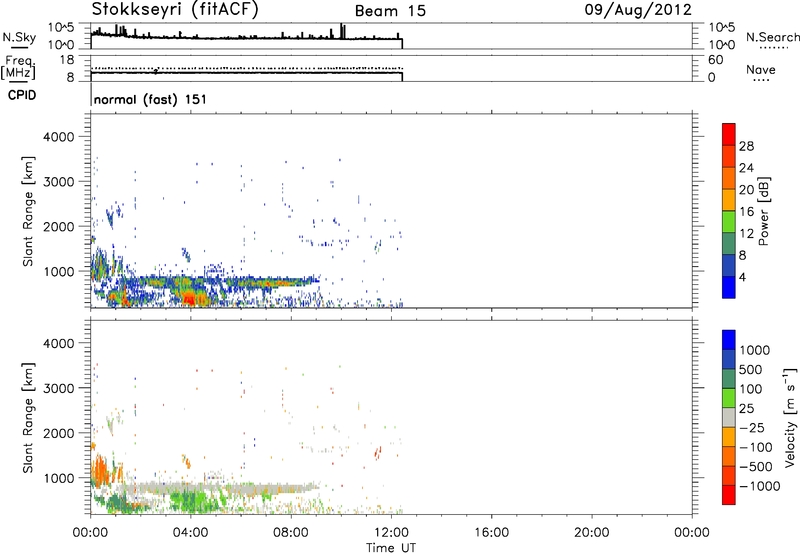Screen dimensions: 800x554
Task: Select the 4000 tick in the Power panel
Action: 59,137
